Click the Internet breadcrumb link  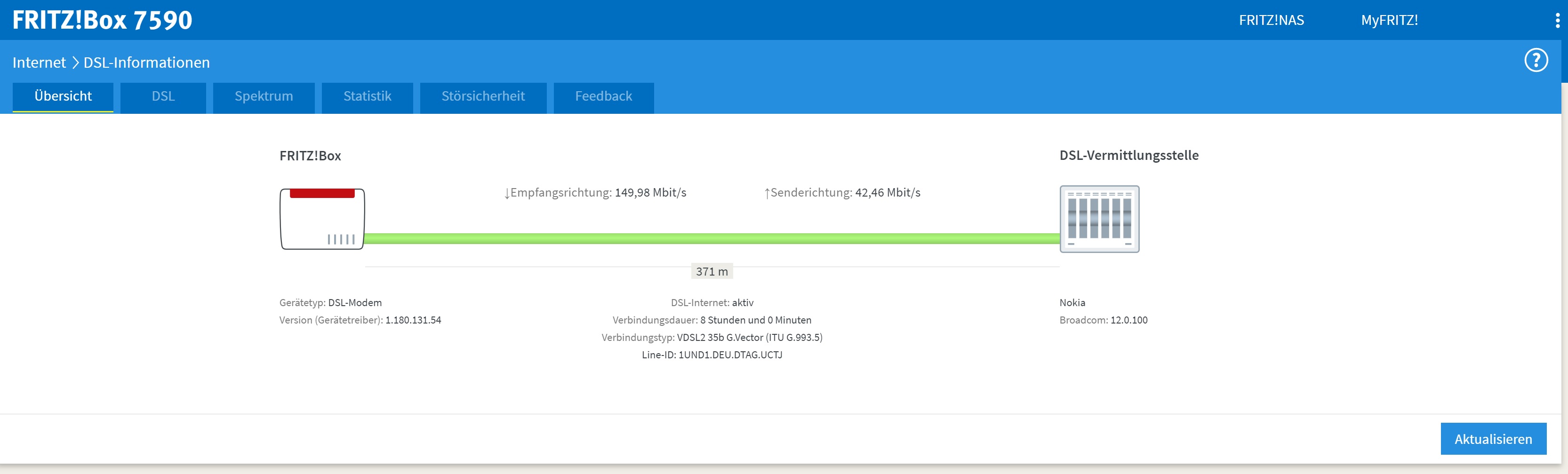[x=39, y=63]
